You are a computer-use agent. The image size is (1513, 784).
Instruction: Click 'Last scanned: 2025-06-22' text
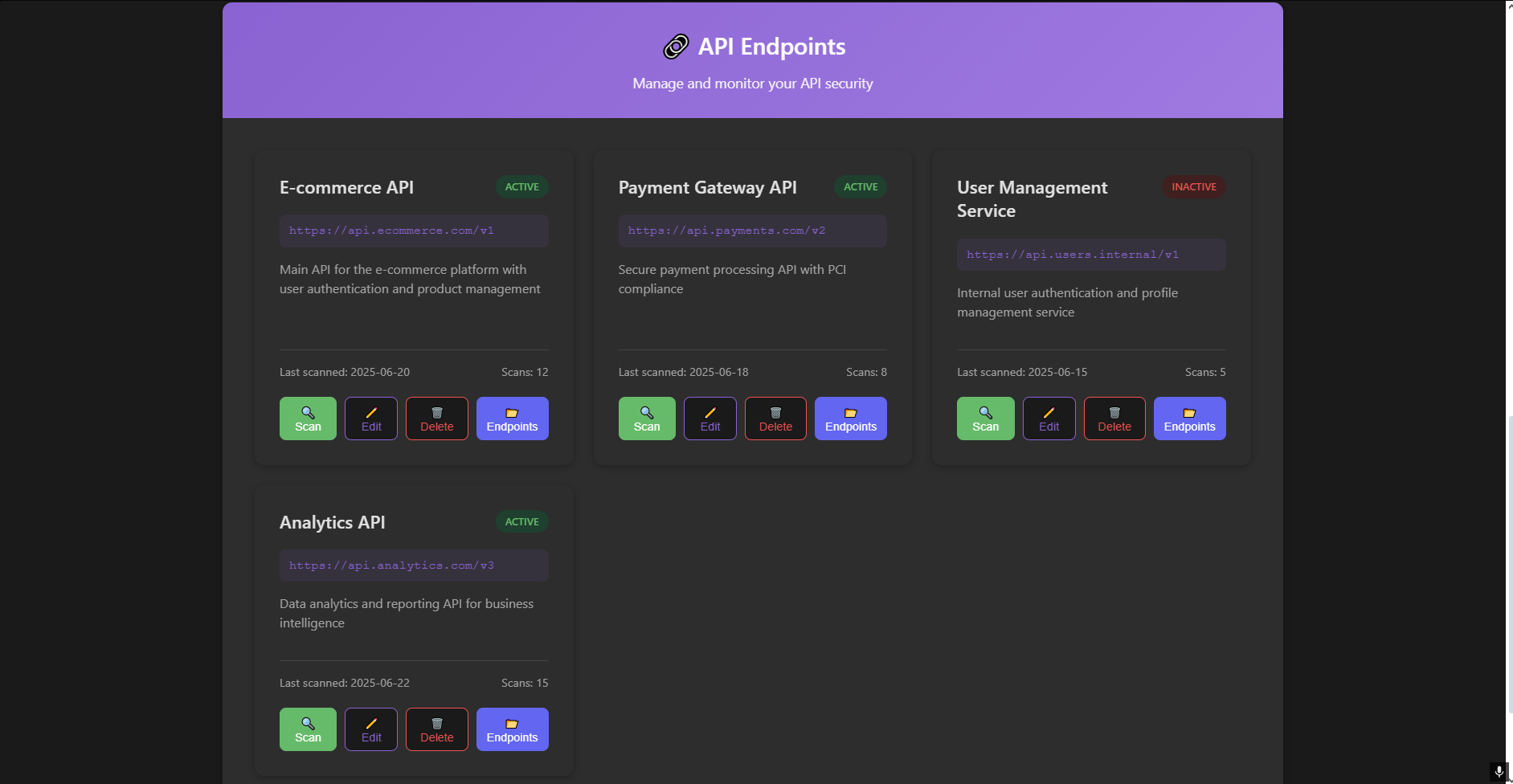[x=345, y=683]
